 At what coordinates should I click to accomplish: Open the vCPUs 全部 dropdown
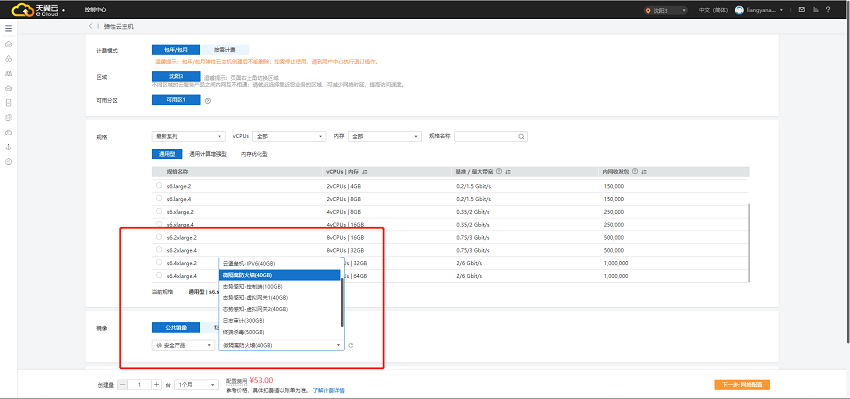pyautogui.click(x=289, y=137)
